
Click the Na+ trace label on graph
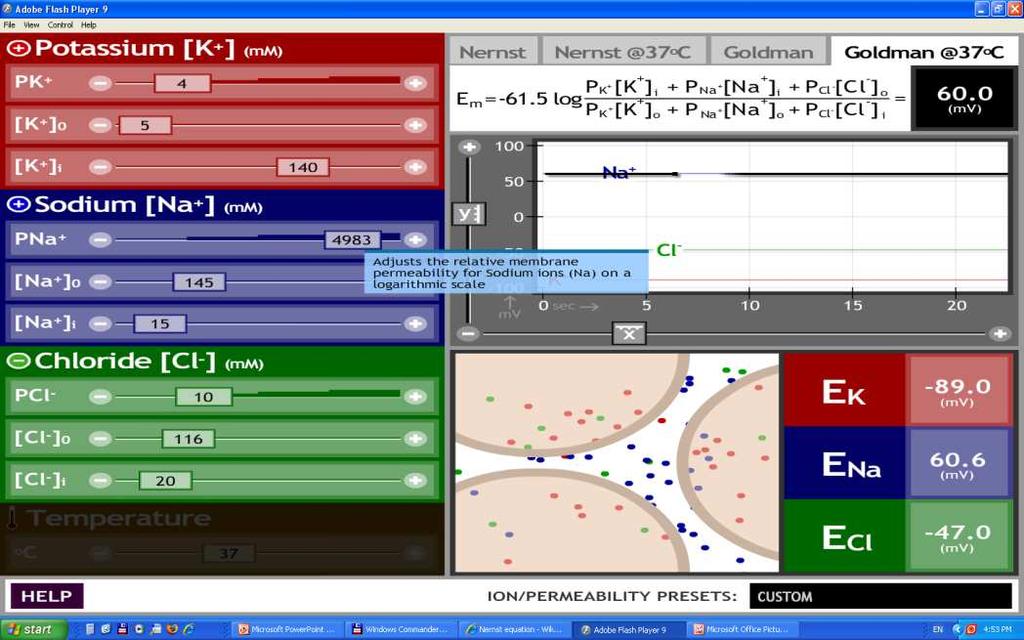tap(618, 172)
